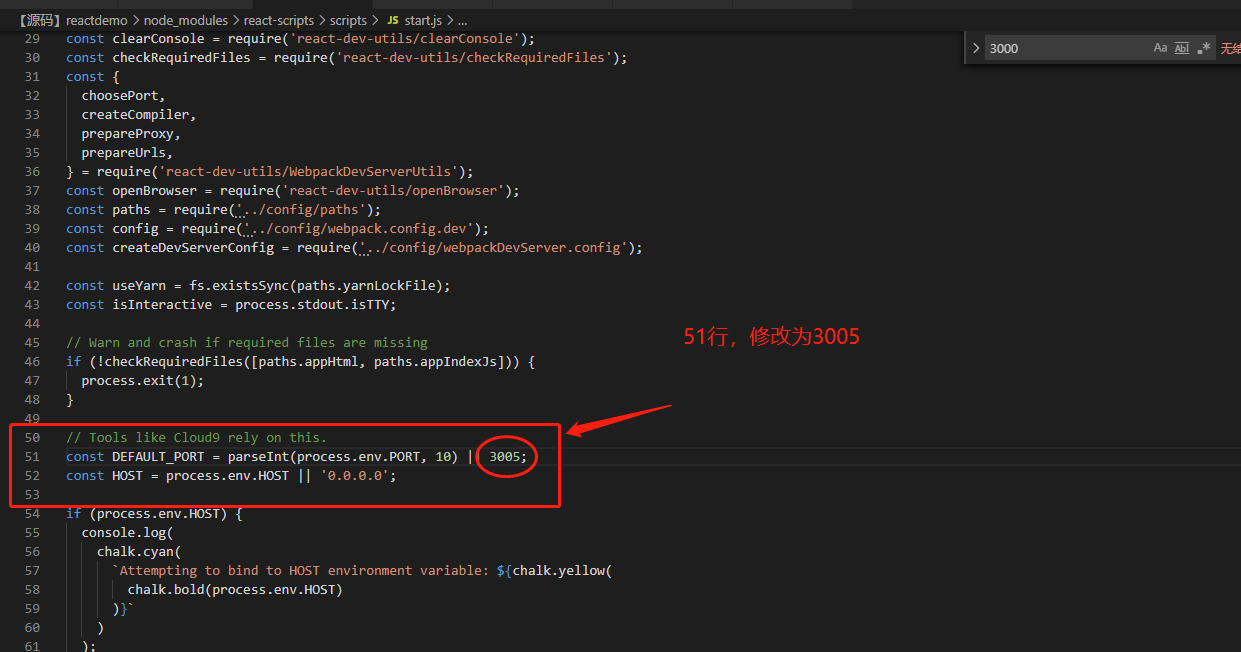Toggle match case in the search widget

(x=1159, y=46)
